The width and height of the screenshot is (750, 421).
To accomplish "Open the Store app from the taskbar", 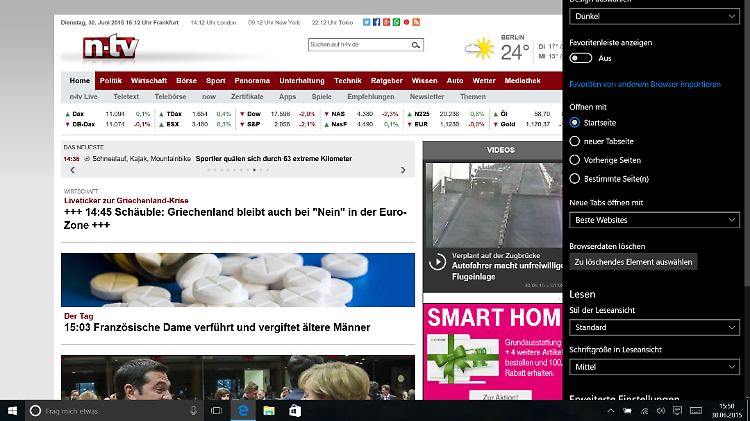I will pos(295,410).
